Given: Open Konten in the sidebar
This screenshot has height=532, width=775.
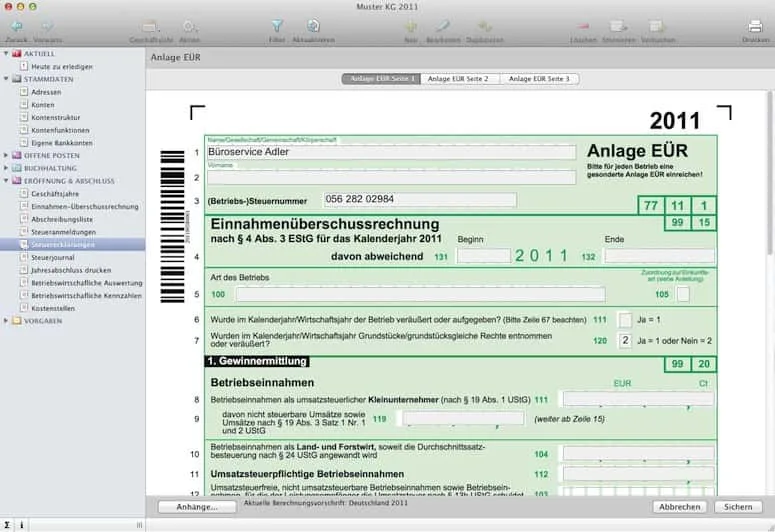Looking at the screenshot, I should click(43, 105).
